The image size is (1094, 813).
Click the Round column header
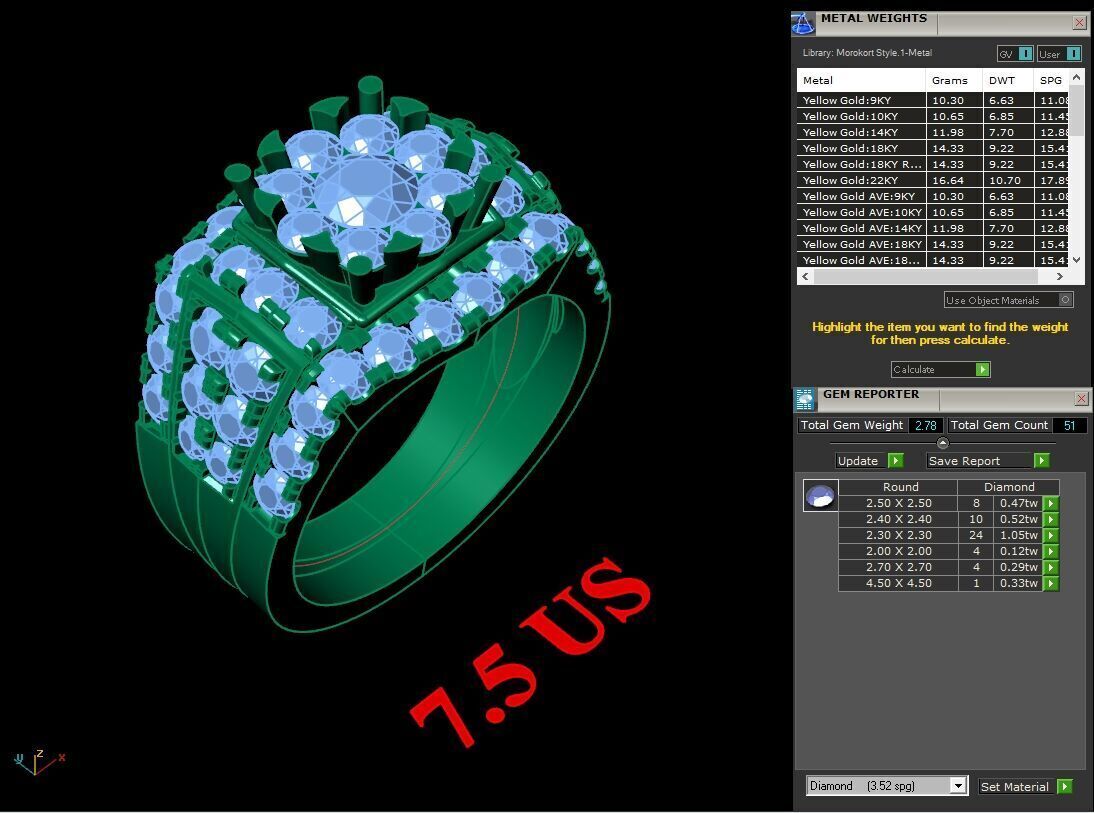[900, 487]
